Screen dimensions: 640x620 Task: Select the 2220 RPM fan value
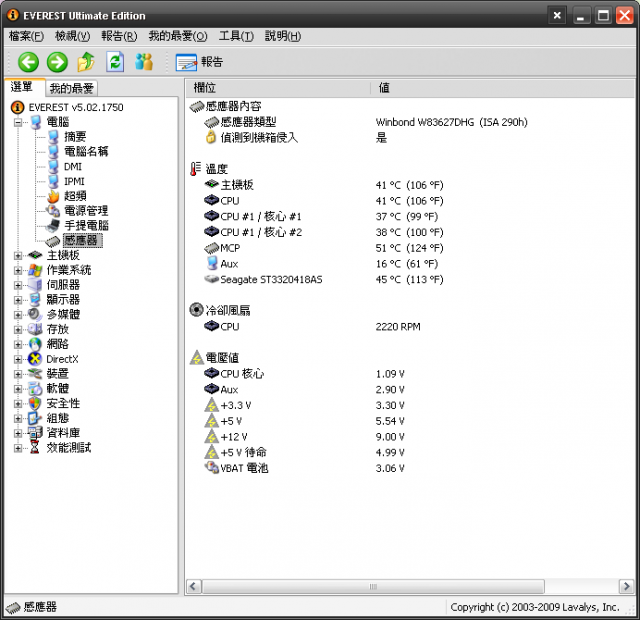pyautogui.click(x=398, y=327)
